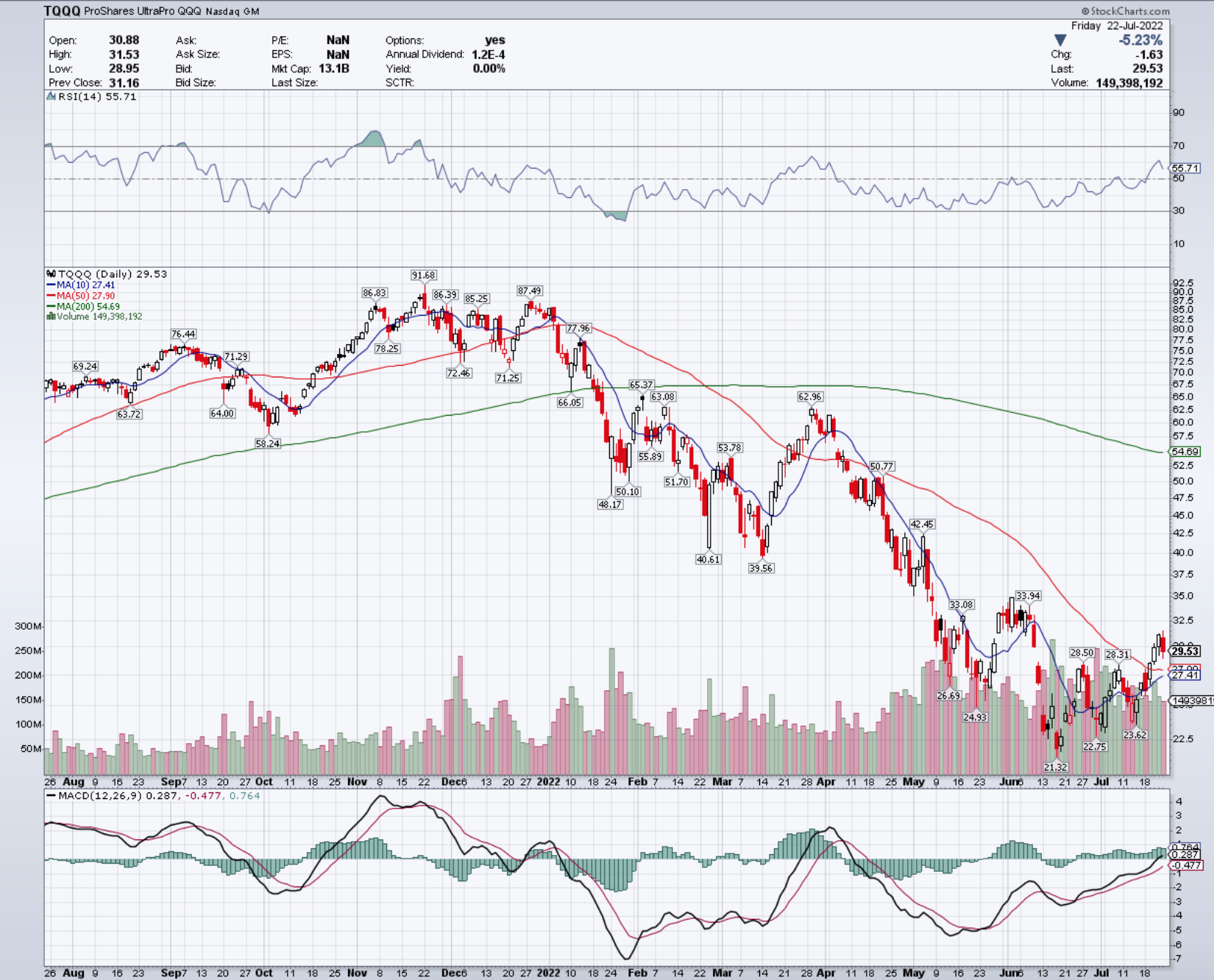1214x980 pixels.
Task: Click the 86.83 price label near November
Action: coord(375,293)
